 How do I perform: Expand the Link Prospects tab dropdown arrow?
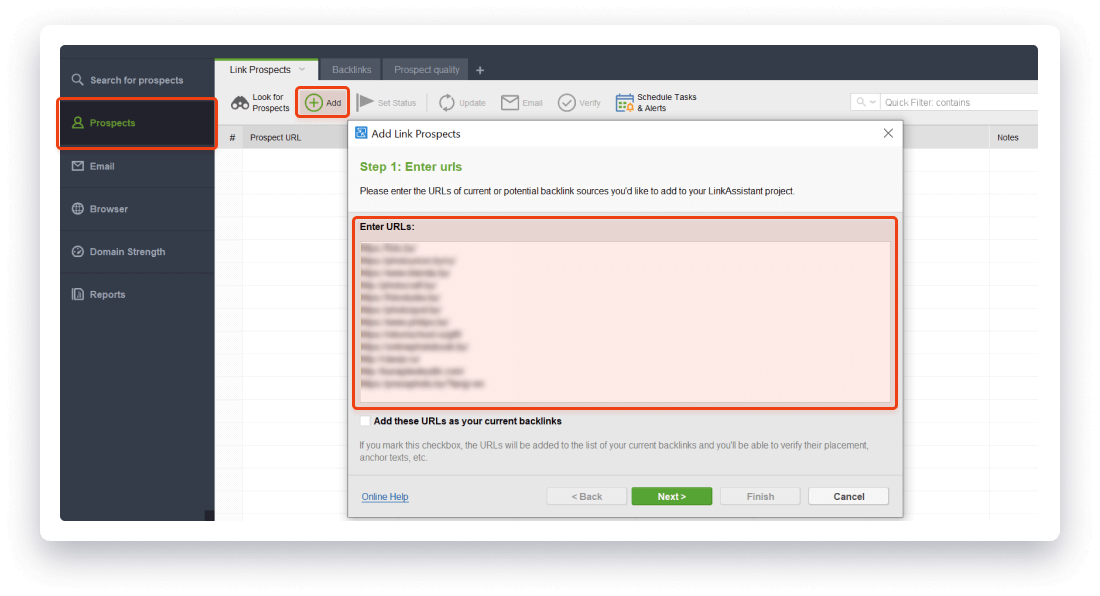(x=302, y=69)
